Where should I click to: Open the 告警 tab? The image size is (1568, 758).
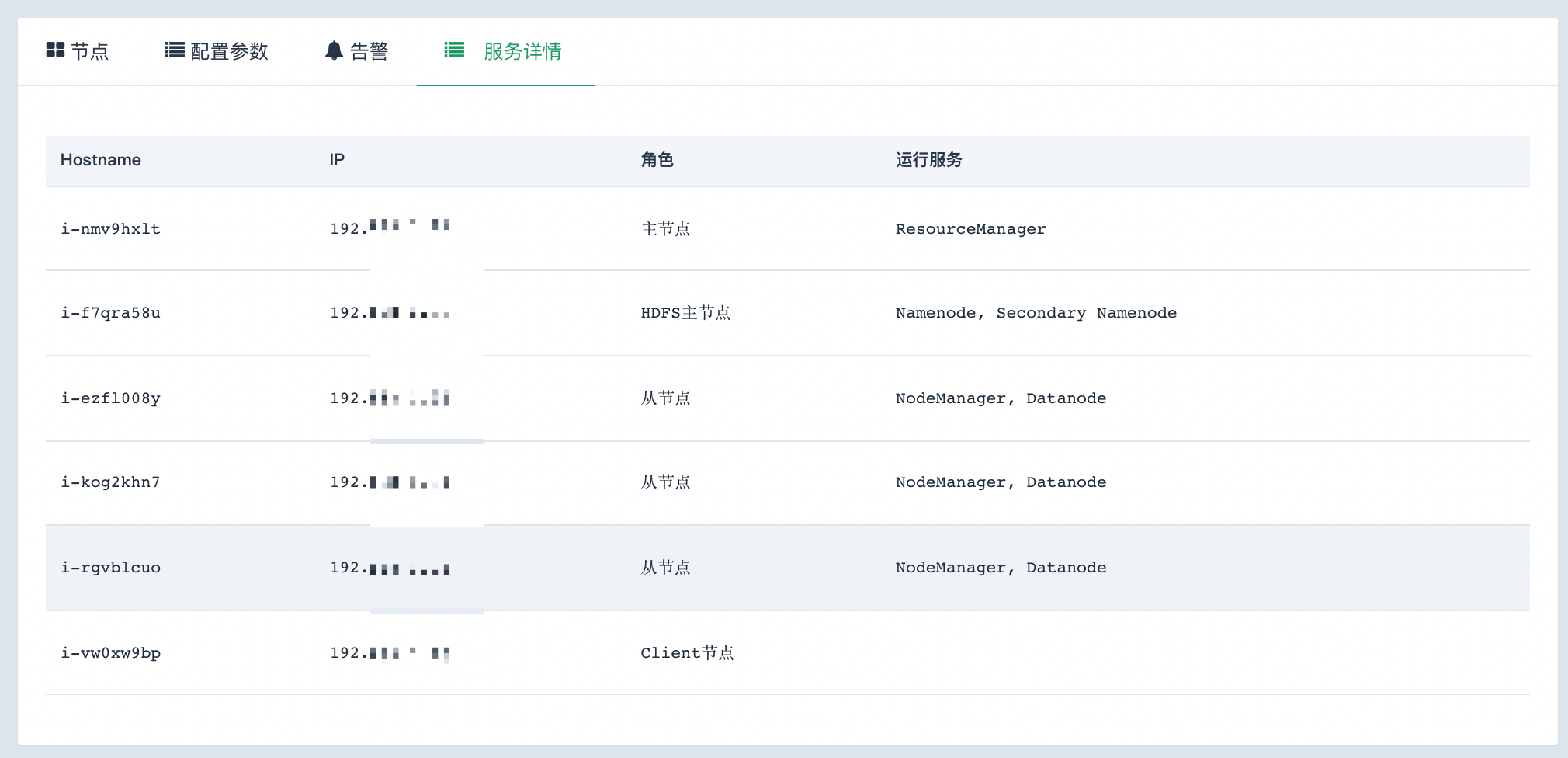click(x=356, y=51)
